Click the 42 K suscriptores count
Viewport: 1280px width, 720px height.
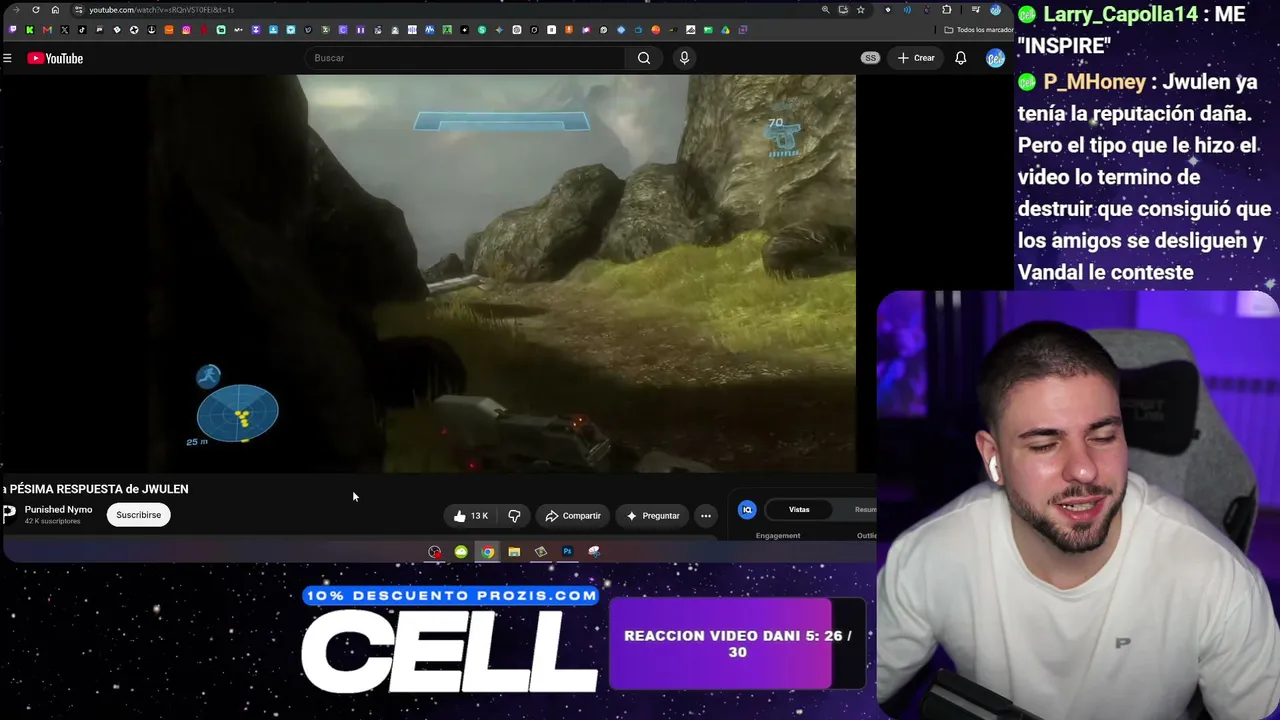point(52,521)
